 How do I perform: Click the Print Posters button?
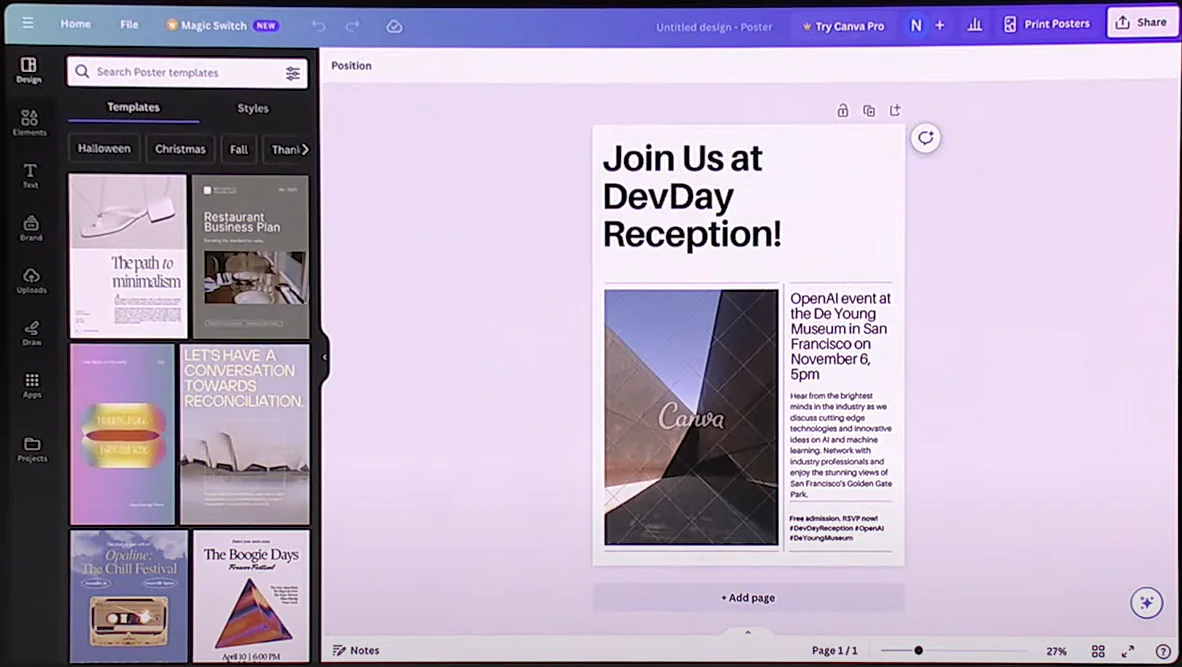click(1046, 24)
